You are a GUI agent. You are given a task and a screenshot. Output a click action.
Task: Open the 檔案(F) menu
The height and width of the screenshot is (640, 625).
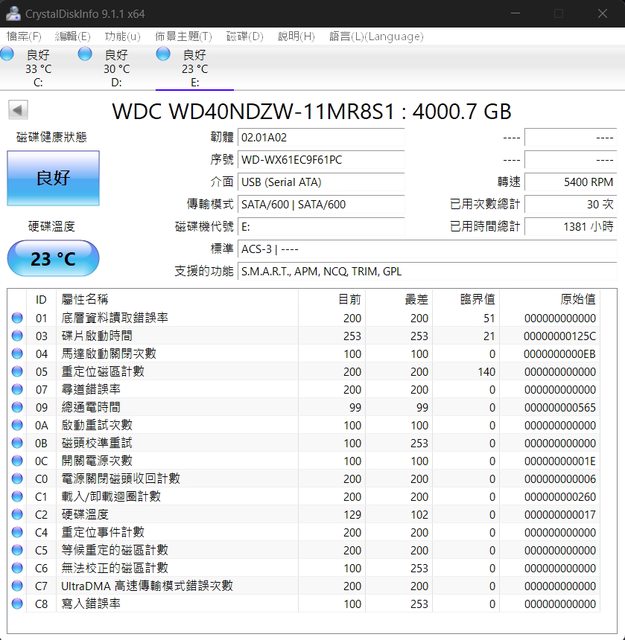(24, 36)
